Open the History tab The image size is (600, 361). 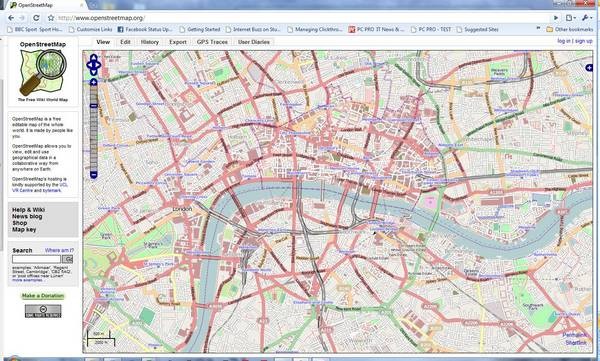pos(150,42)
